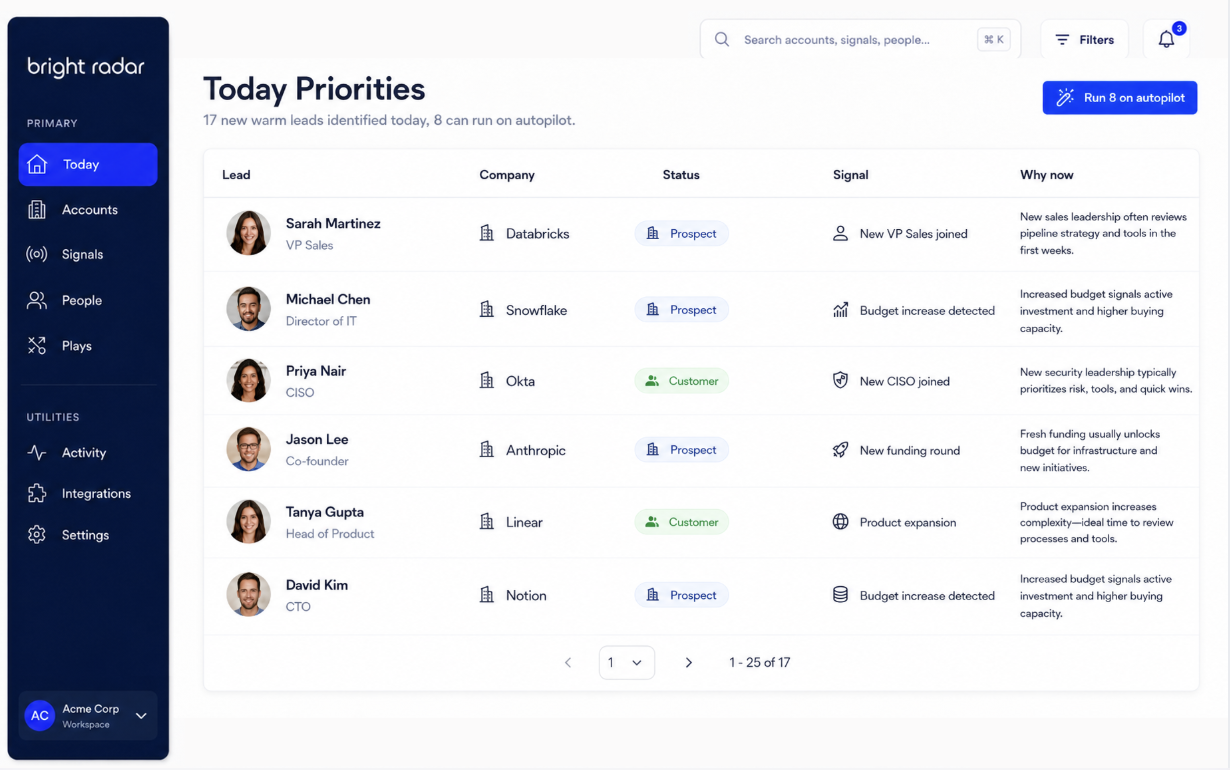1230x770 pixels.
Task: Sort by the Status column header
Action: click(x=681, y=175)
